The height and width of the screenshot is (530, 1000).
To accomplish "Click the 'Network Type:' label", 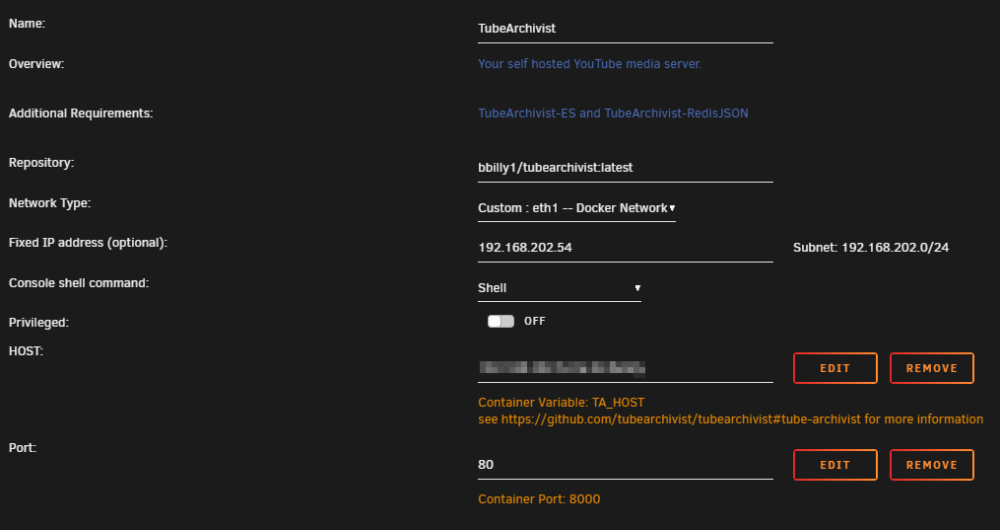I will (x=50, y=203).
